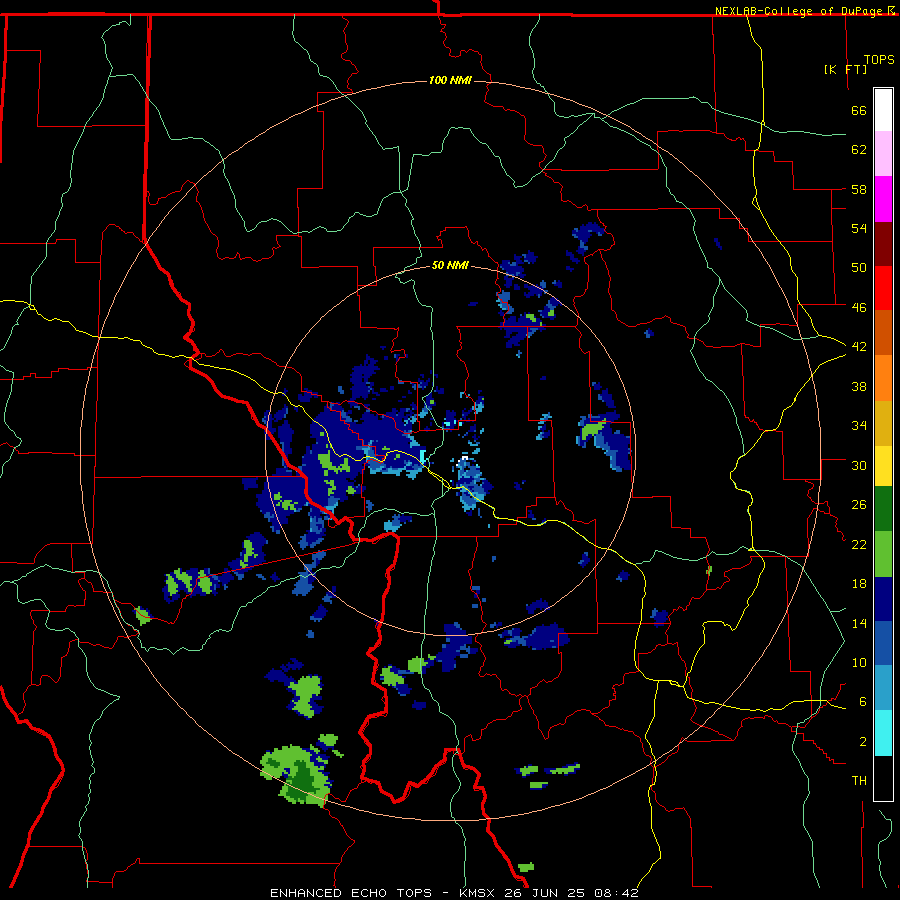Click the 'ENHANCED ECHO TOPS' caption text
Screen dimensions: 900x900
tap(351, 893)
